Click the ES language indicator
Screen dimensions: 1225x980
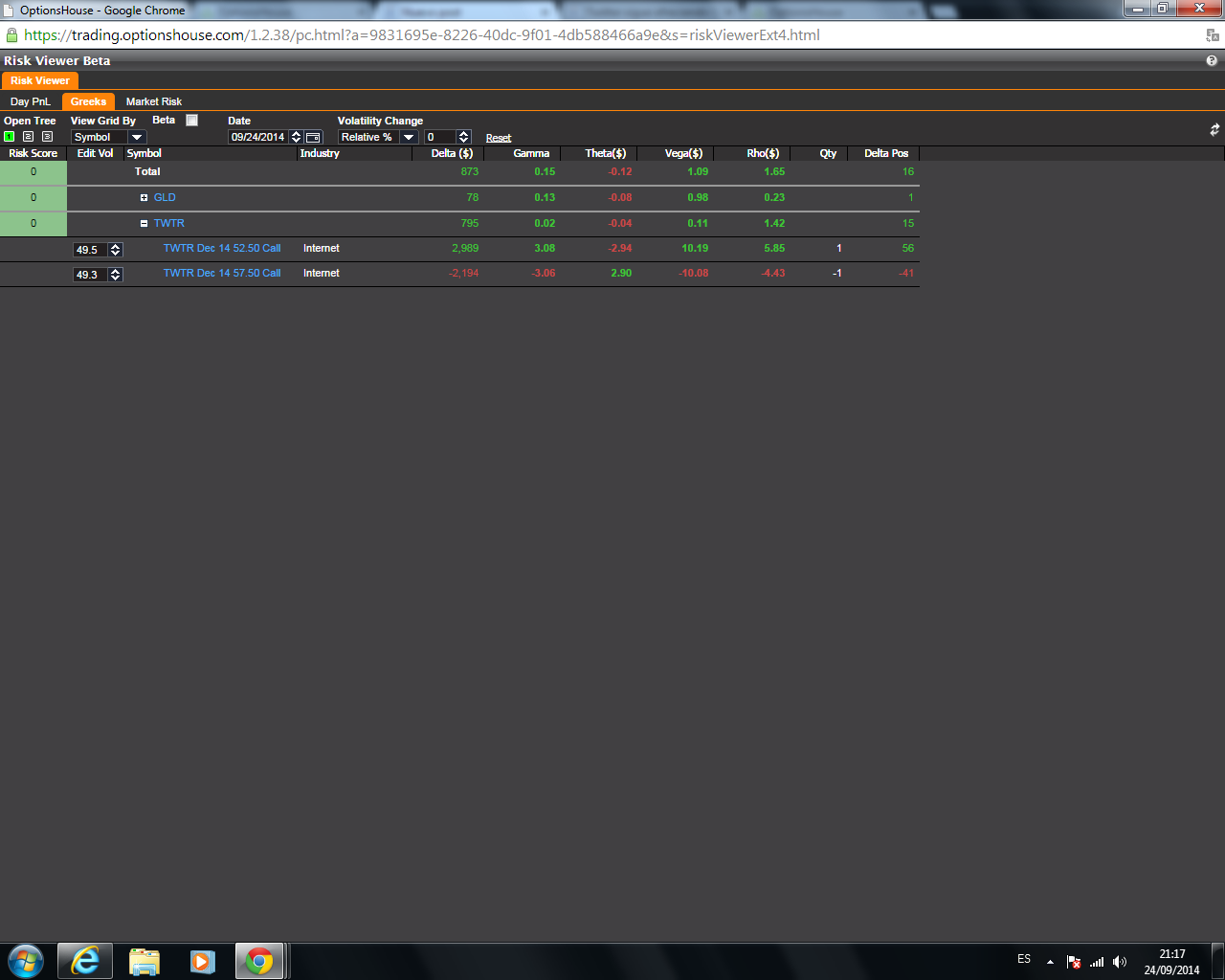(x=1024, y=959)
